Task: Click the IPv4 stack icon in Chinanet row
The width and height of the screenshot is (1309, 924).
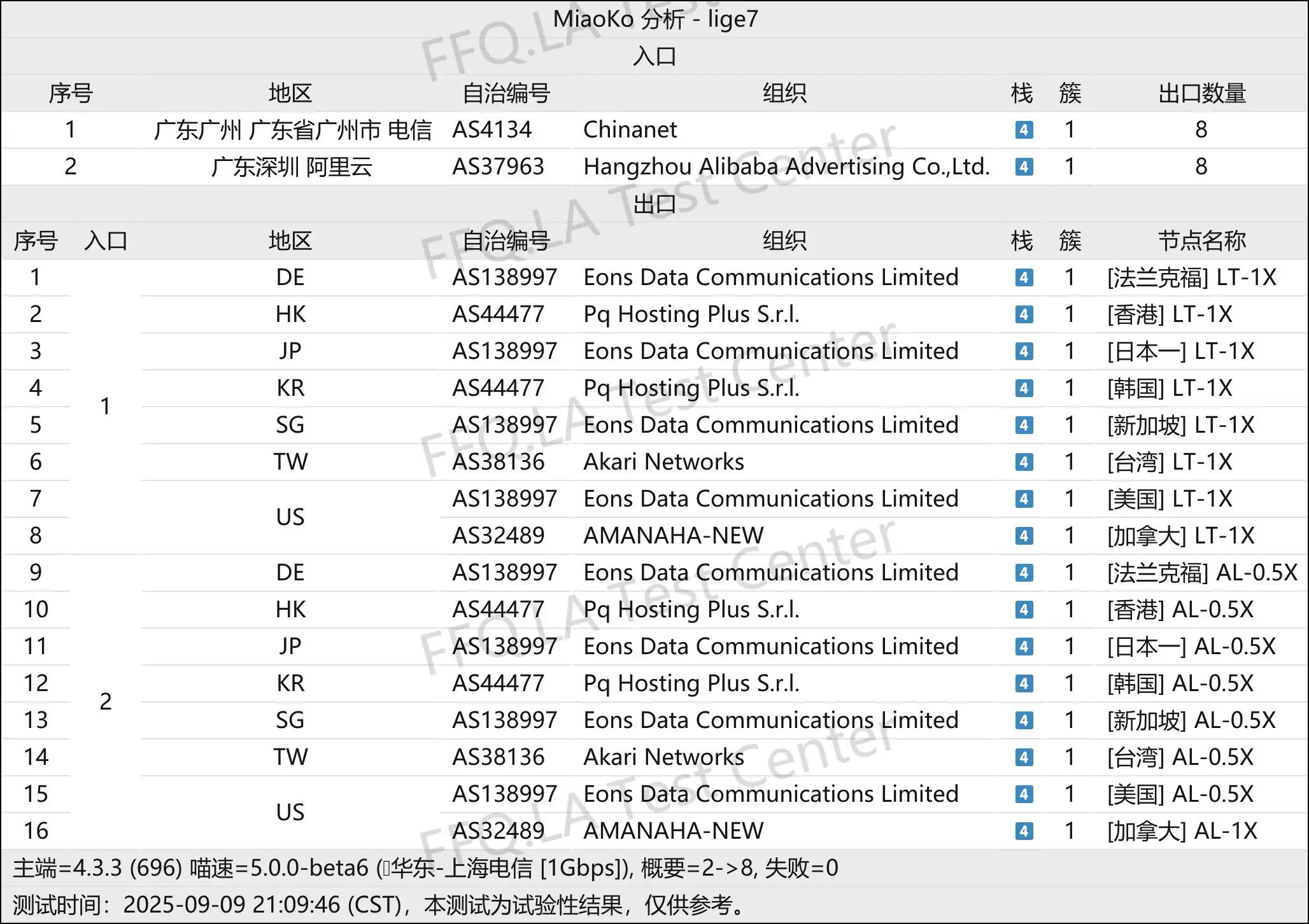Action: (x=1024, y=130)
